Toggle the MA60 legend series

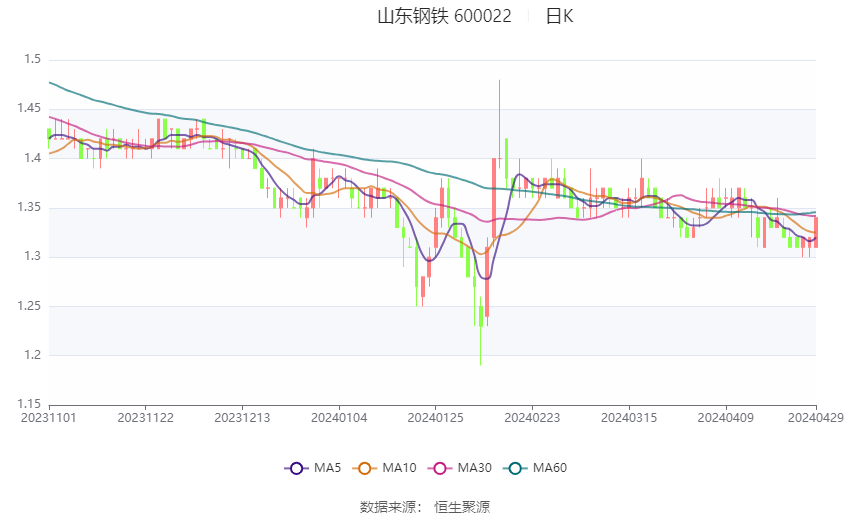[535, 468]
